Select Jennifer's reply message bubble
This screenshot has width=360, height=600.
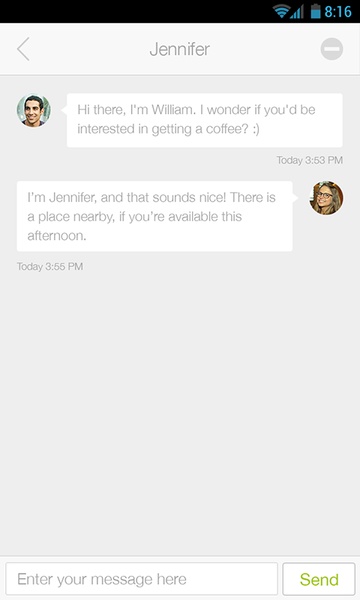coord(155,216)
